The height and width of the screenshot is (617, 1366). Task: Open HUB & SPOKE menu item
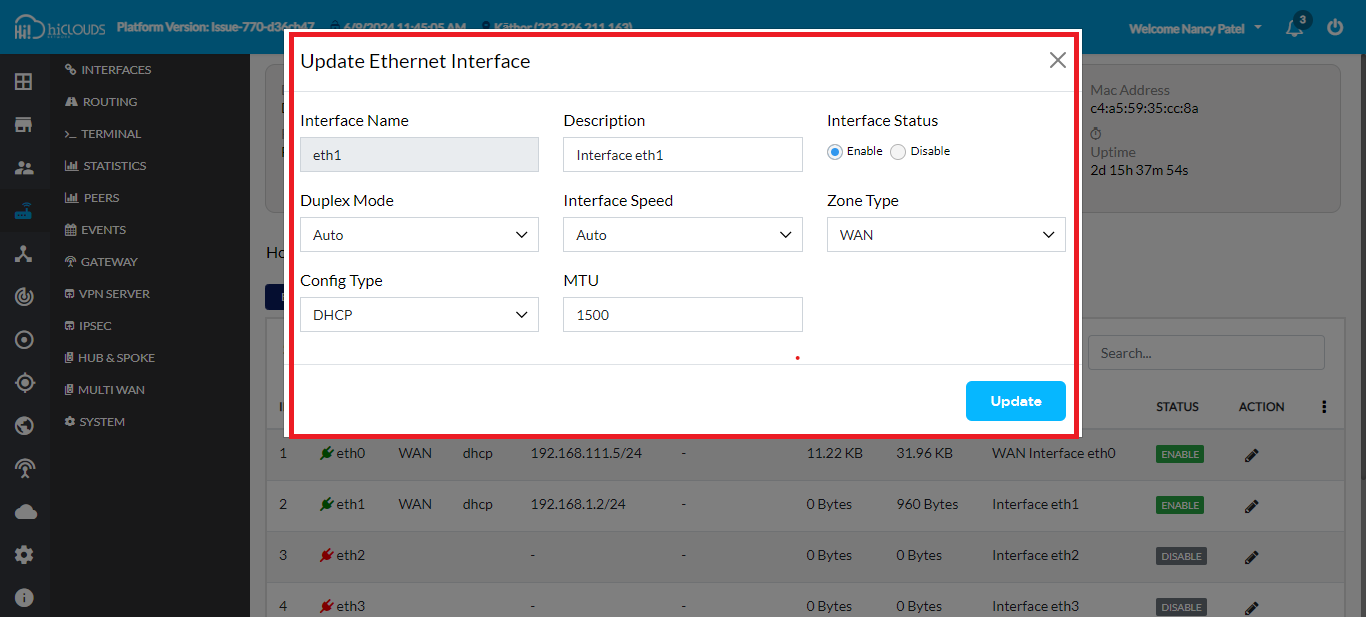pyautogui.click(x=110, y=358)
